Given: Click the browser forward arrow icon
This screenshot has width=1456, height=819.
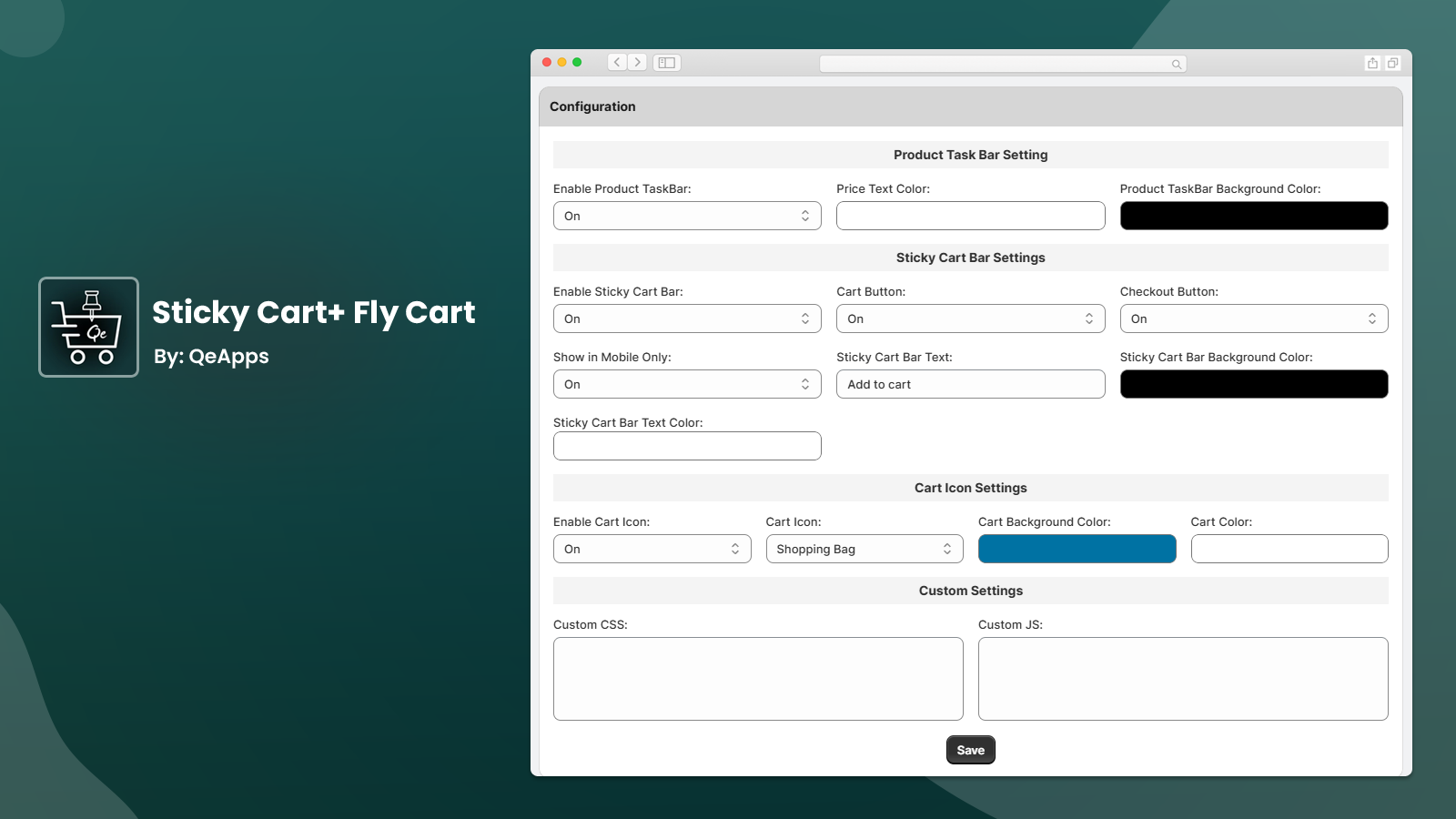Looking at the screenshot, I should coord(637,63).
